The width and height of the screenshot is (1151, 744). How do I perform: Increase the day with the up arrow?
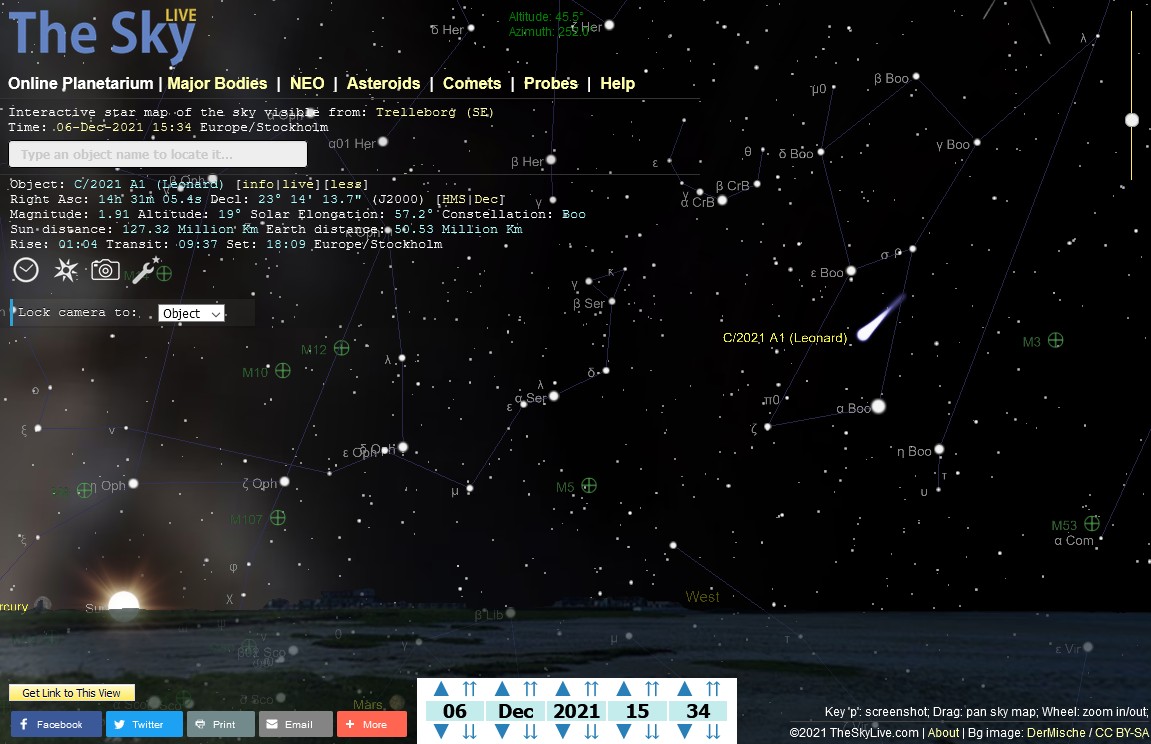coord(441,689)
